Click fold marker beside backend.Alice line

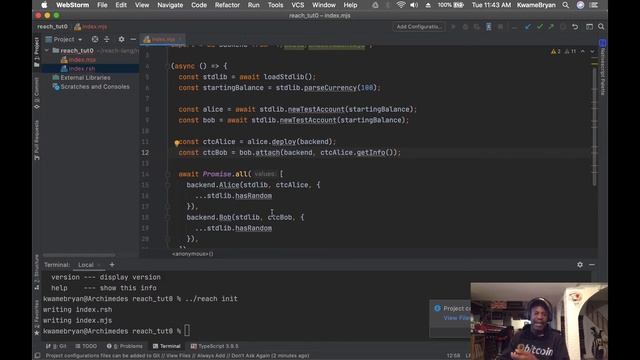pos(167,185)
